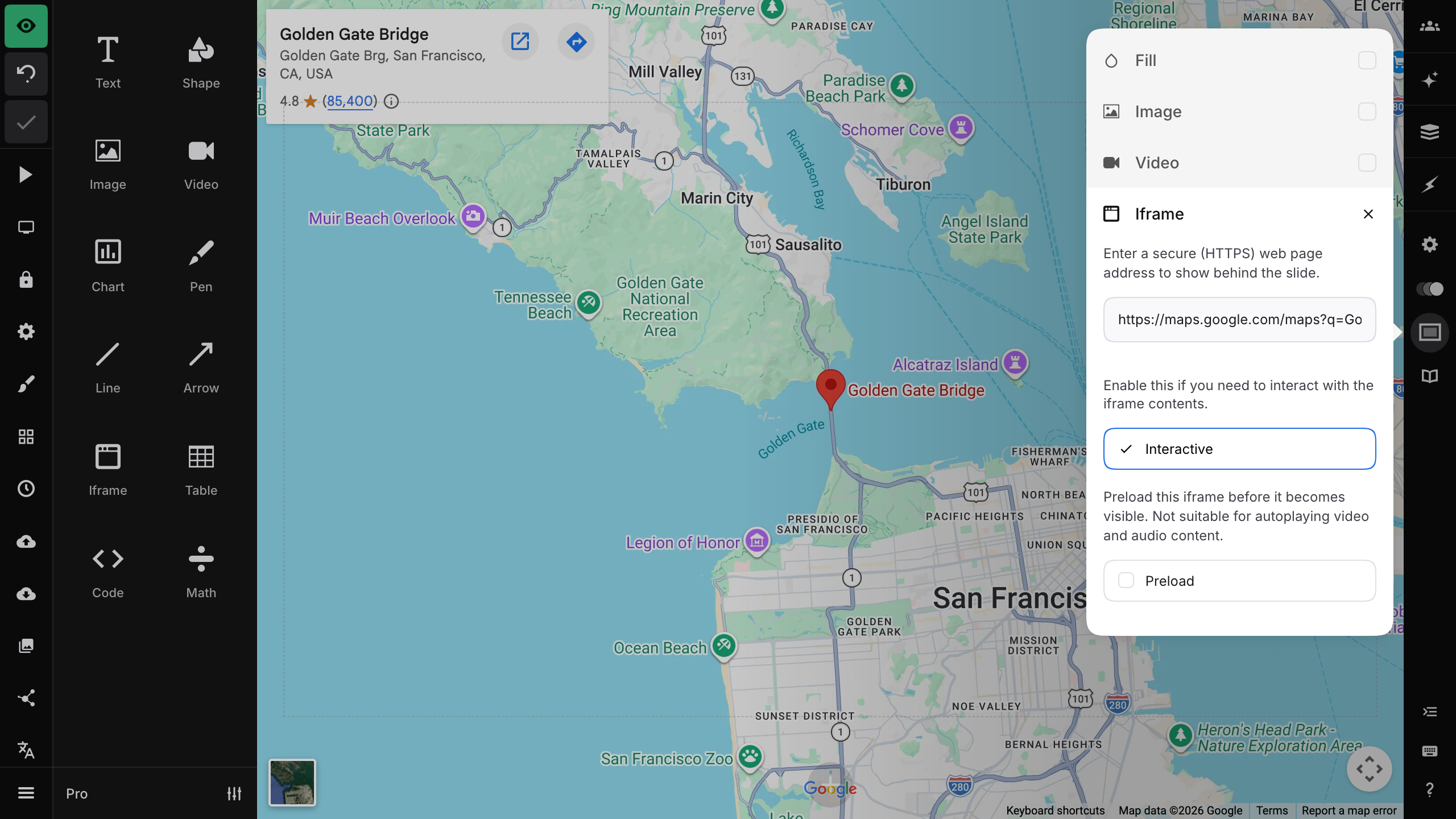Insert a Shape element
Screen dimensions: 1456x819
pyautogui.click(x=201, y=63)
